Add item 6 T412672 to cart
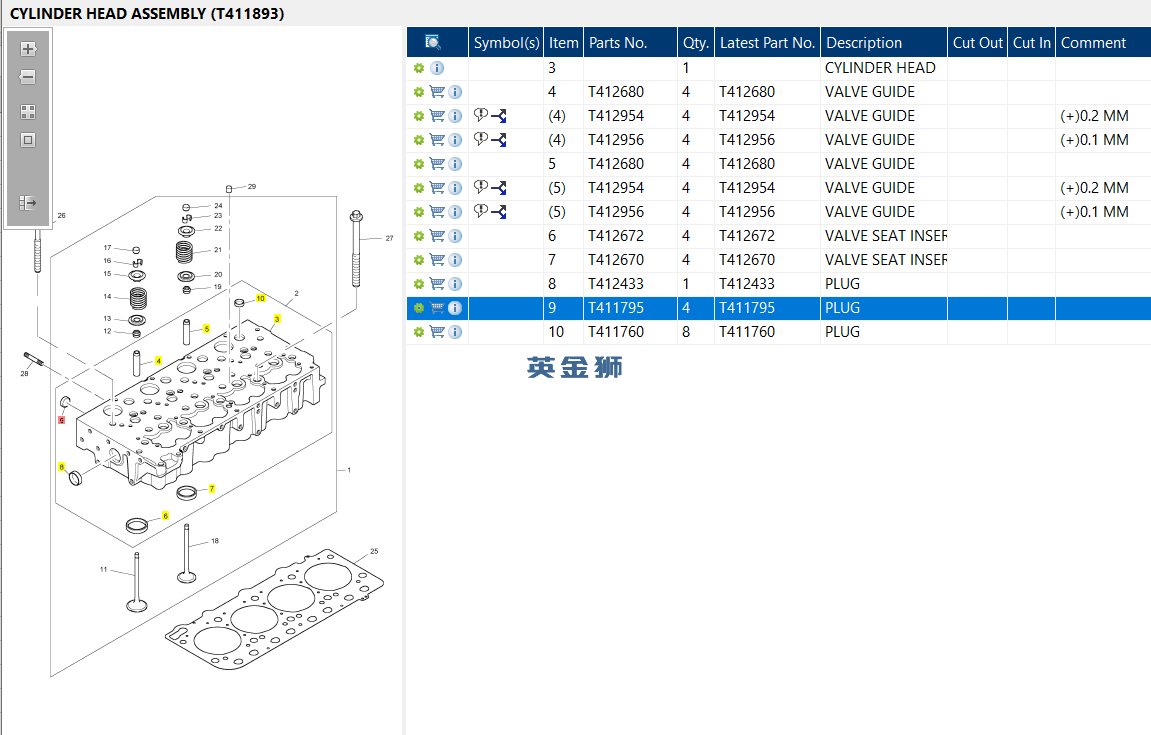The width and height of the screenshot is (1151, 735). point(437,236)
